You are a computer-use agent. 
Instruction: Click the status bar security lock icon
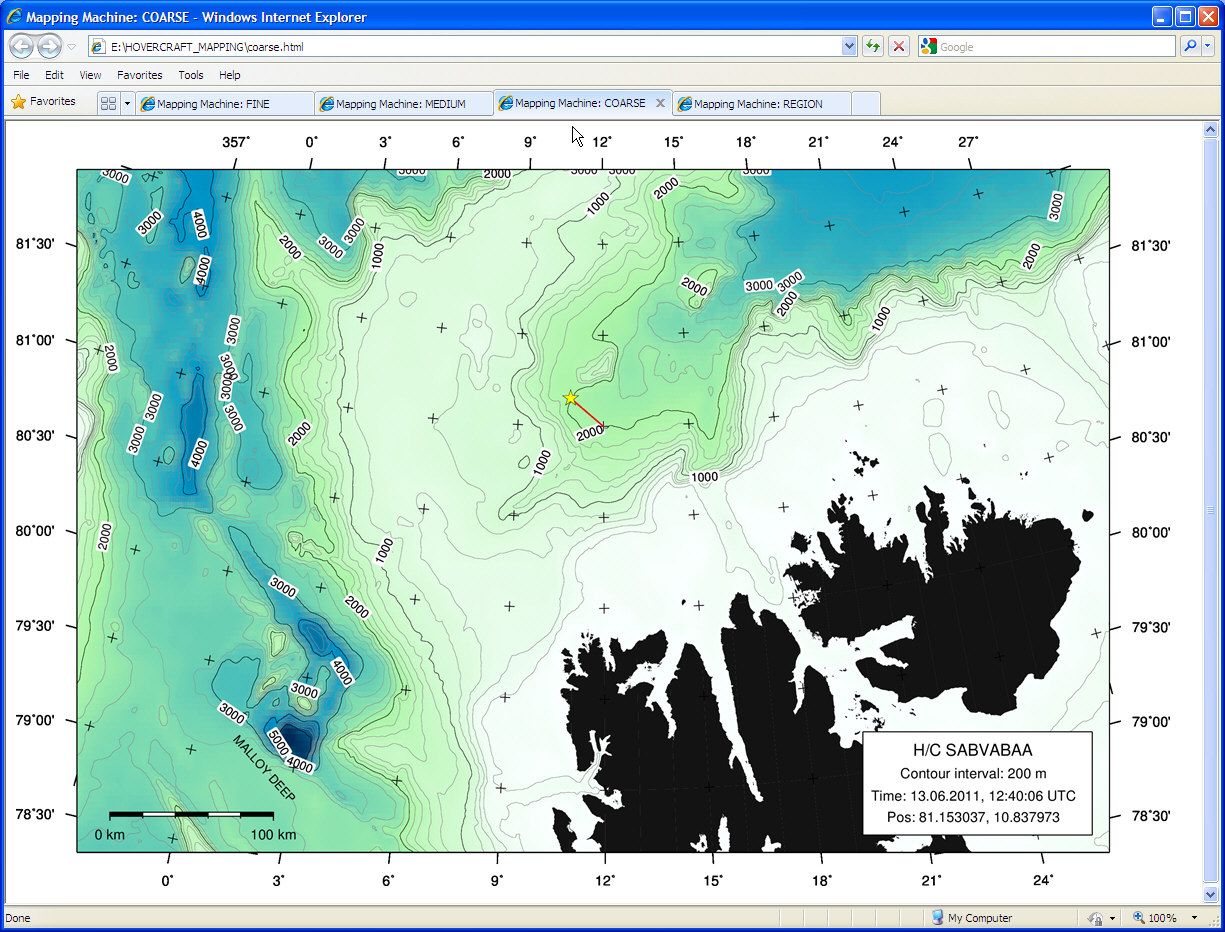point(1095,918)
